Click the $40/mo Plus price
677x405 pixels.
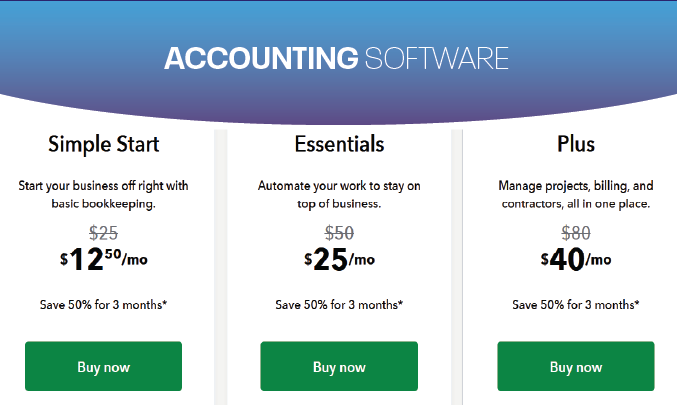click(x=576, y=259)
